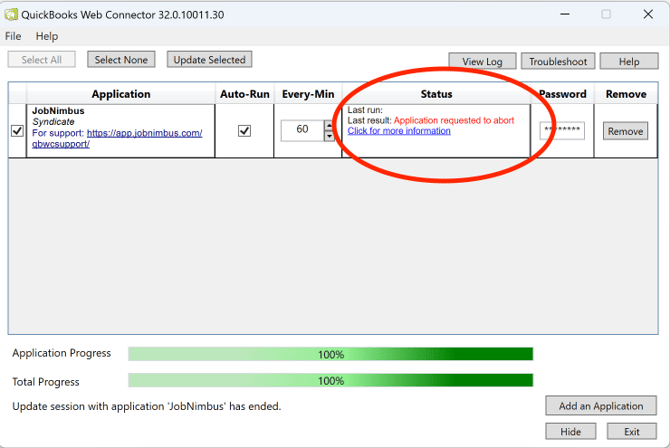Image resolution: width=670 pixels, height=448 pixels.
Task: Click the Help button beside Troubleshoot
Action: click(629, 61)
